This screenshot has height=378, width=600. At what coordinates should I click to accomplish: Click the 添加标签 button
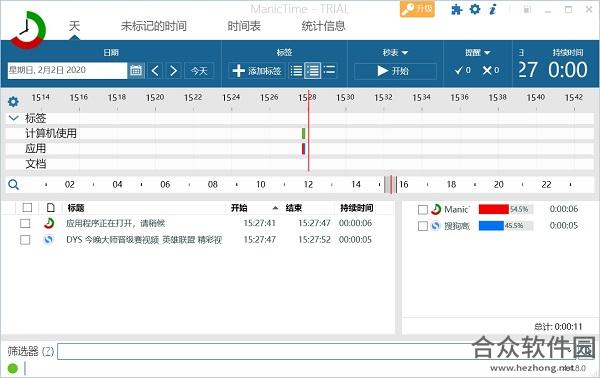(257, 71)
